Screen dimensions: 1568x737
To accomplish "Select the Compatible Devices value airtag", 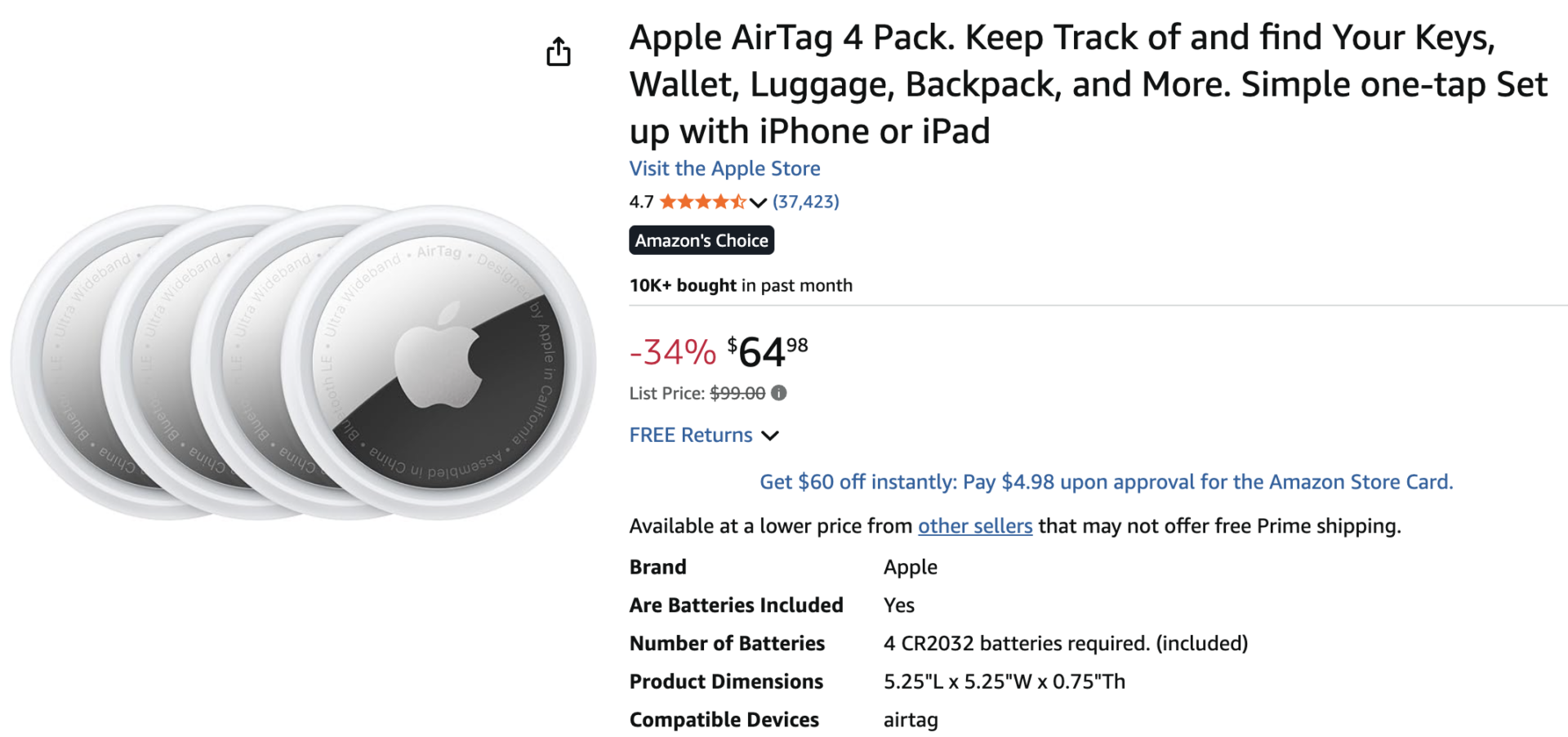I will [910, 720].
